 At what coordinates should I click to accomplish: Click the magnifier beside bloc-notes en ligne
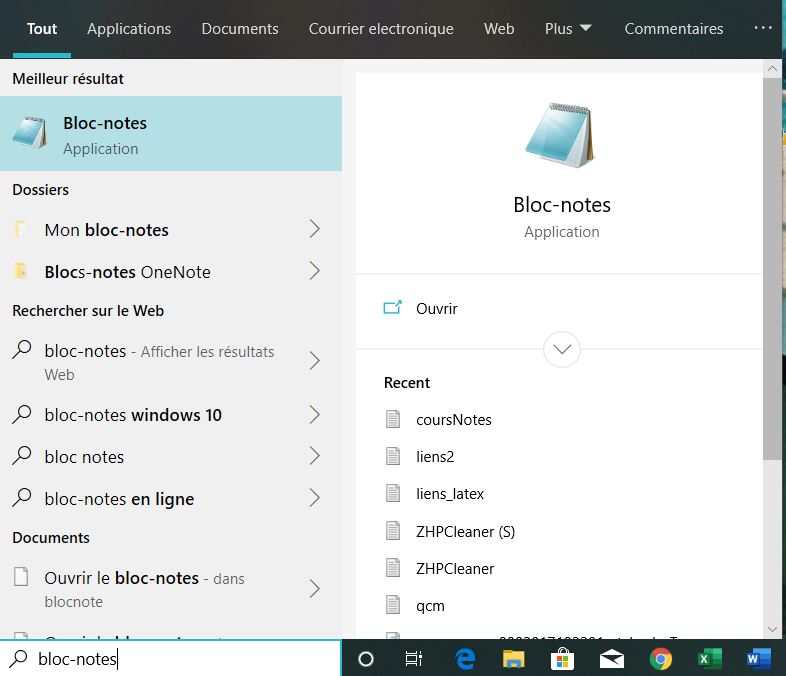(x=22, y=498)
